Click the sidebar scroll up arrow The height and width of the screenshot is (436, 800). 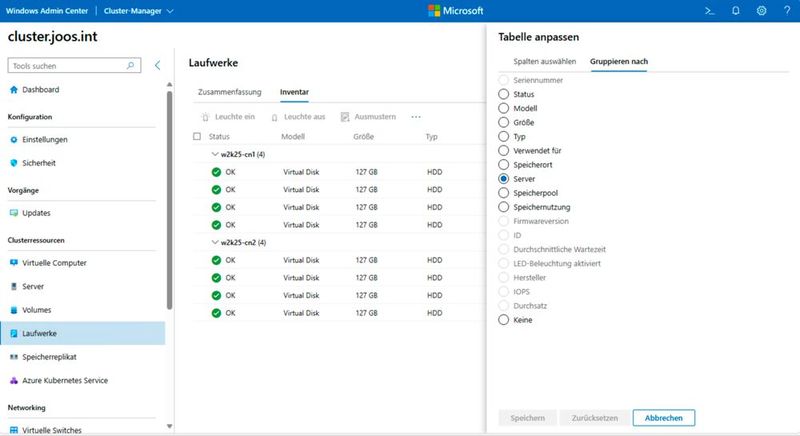tap(169, 85)
